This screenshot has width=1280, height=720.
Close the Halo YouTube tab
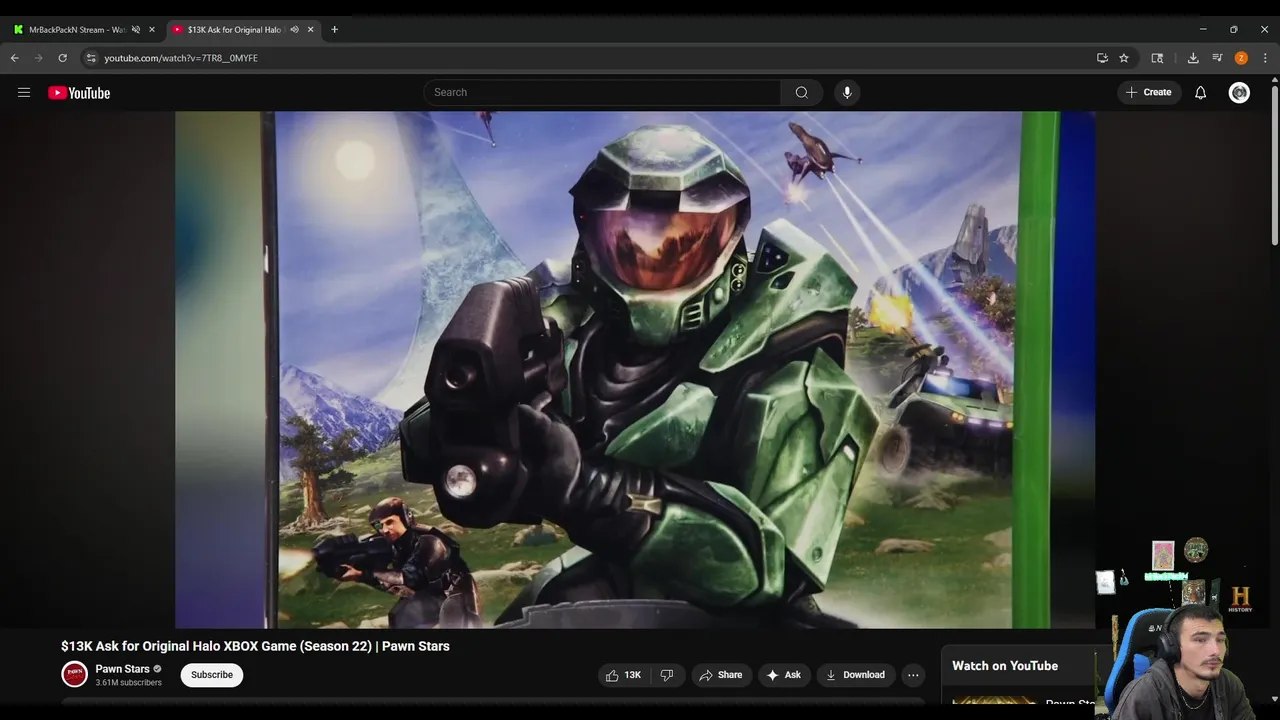pyautogui.click(x=310, y=30)
